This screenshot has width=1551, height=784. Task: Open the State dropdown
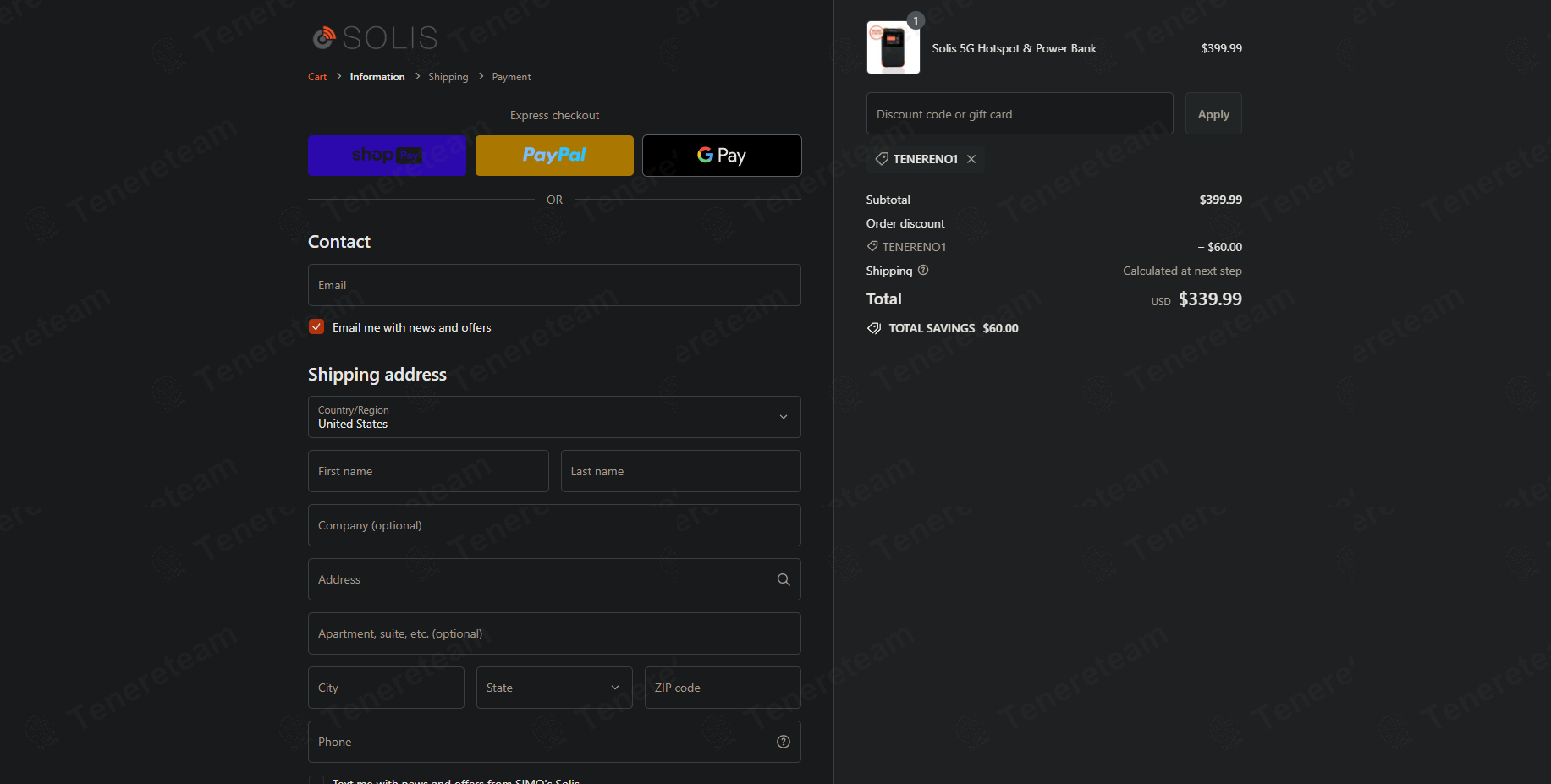(x=554, y=688)
